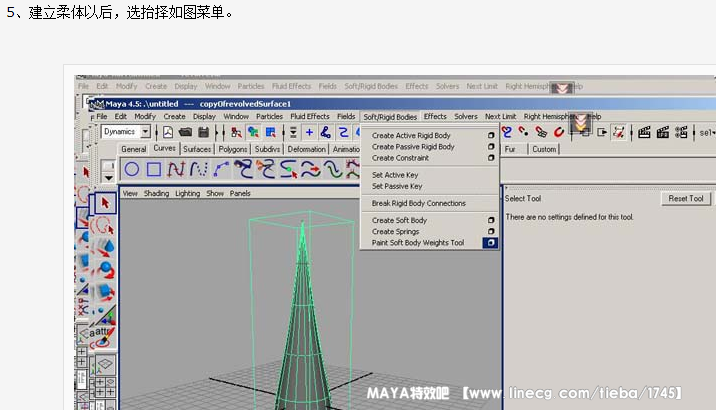
Task: Open Create Springs option box
Action: pyautogui.click(x=490, y=232)
